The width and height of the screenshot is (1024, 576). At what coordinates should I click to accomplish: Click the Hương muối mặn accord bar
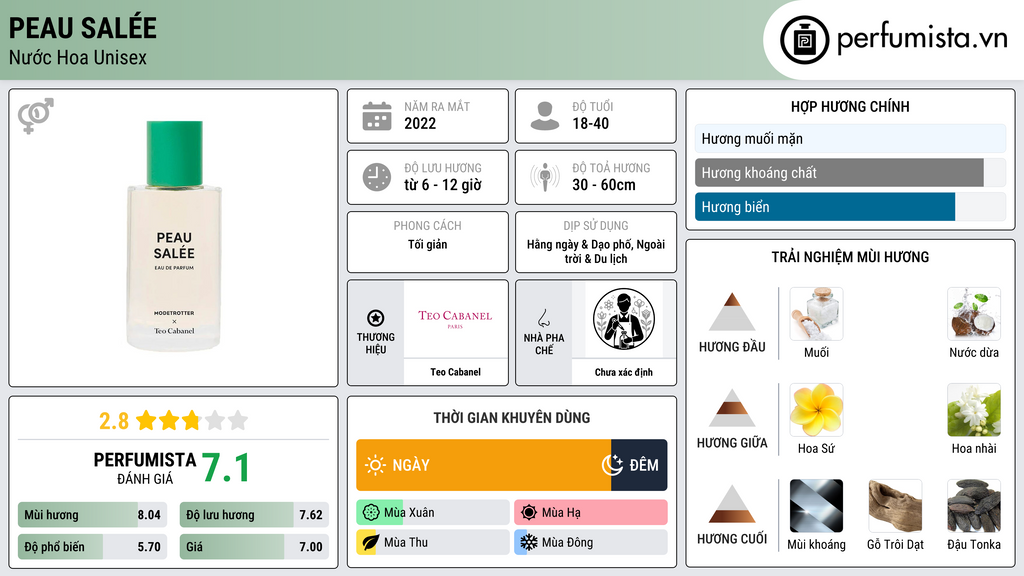click(850, 139)
